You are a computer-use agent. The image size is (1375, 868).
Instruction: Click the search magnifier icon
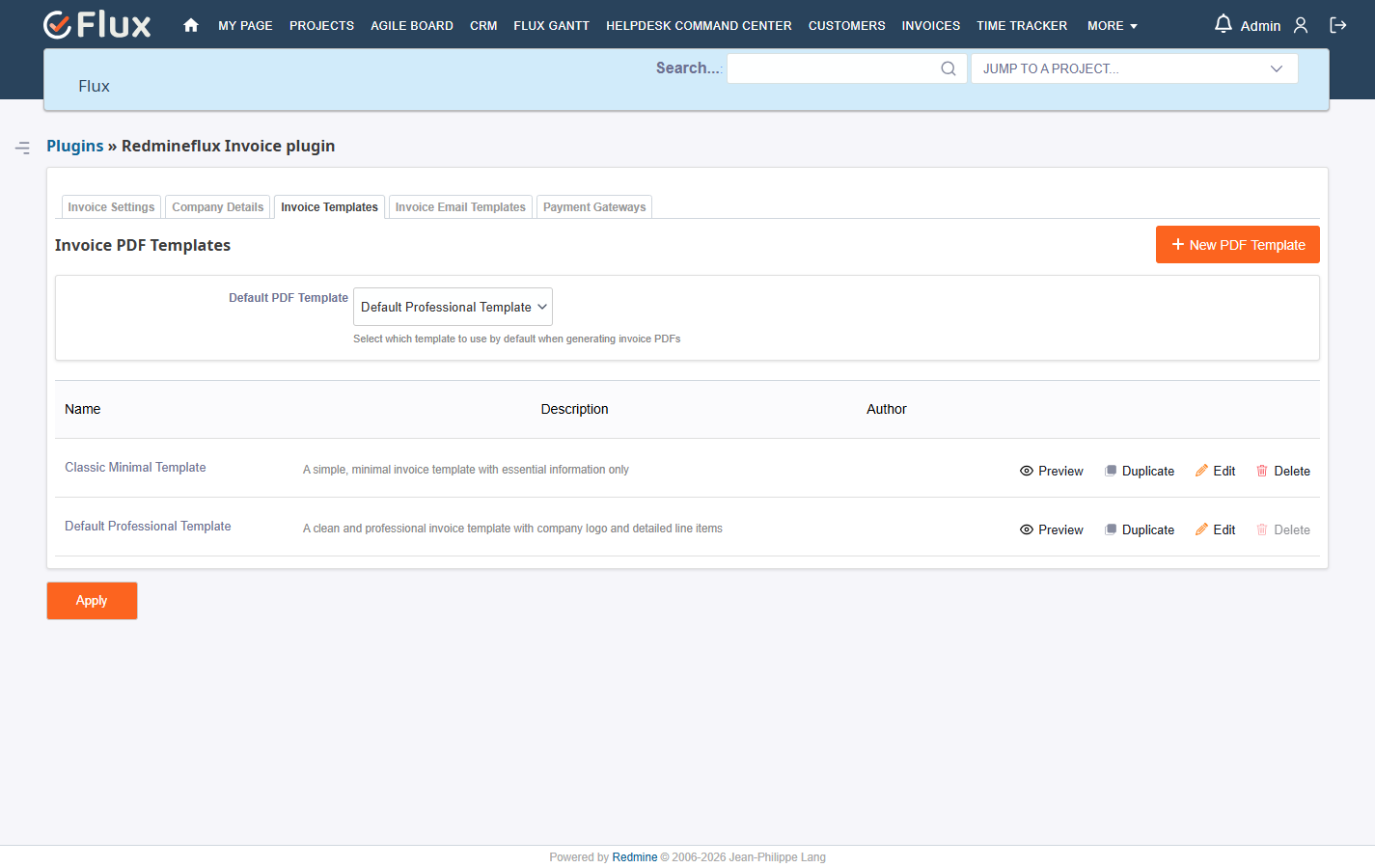949,68
